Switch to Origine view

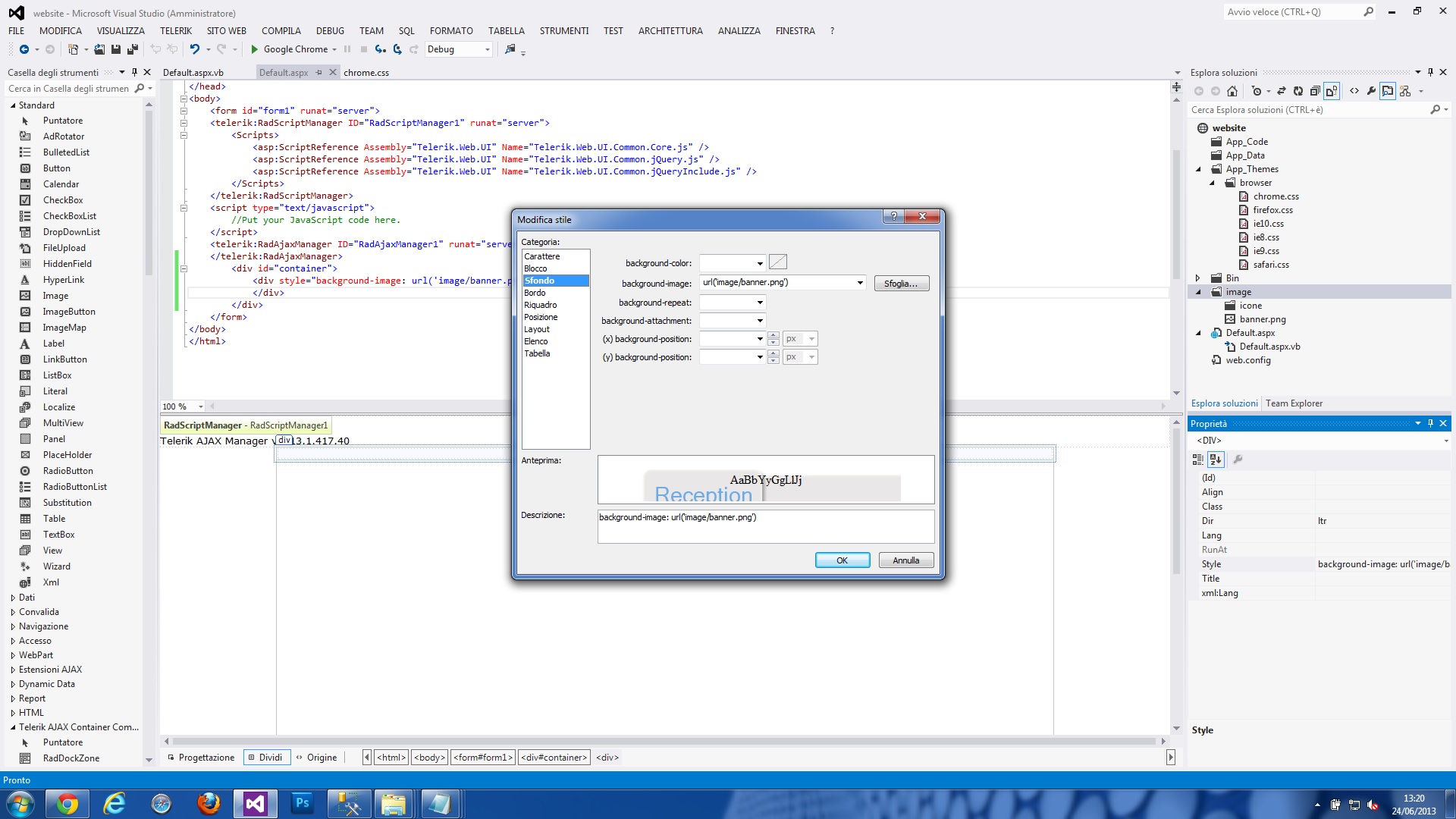(x=316, y=758)
